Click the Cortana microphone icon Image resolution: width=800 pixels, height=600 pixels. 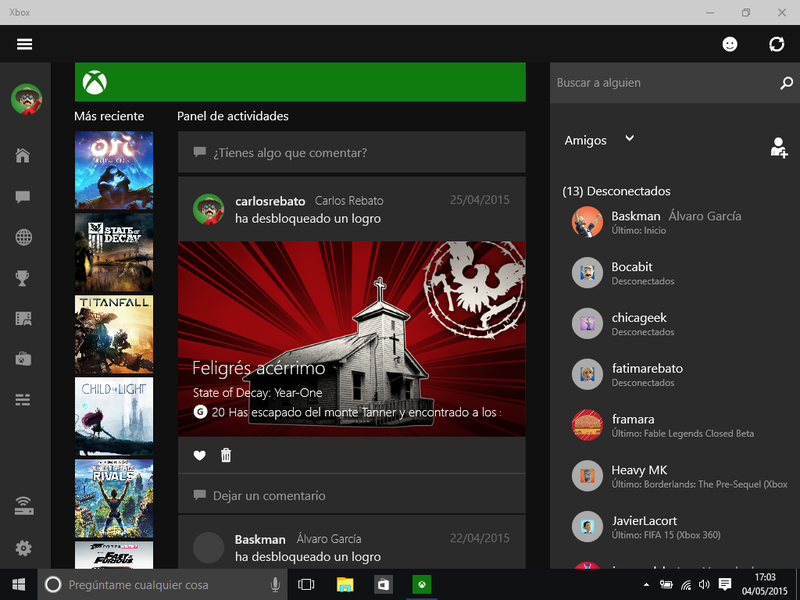click(x=275, y=585)
